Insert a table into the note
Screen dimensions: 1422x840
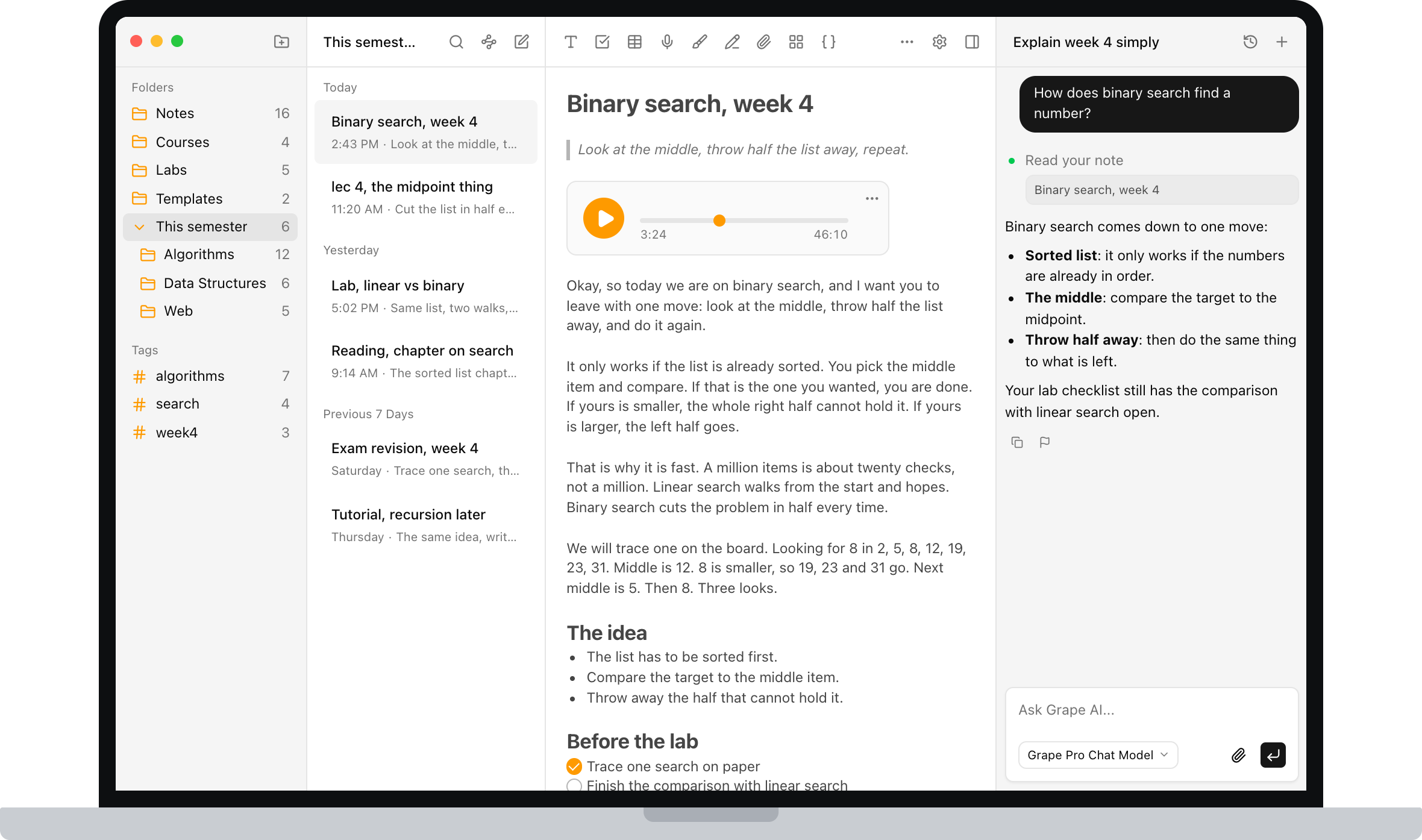tap(634, 42)
